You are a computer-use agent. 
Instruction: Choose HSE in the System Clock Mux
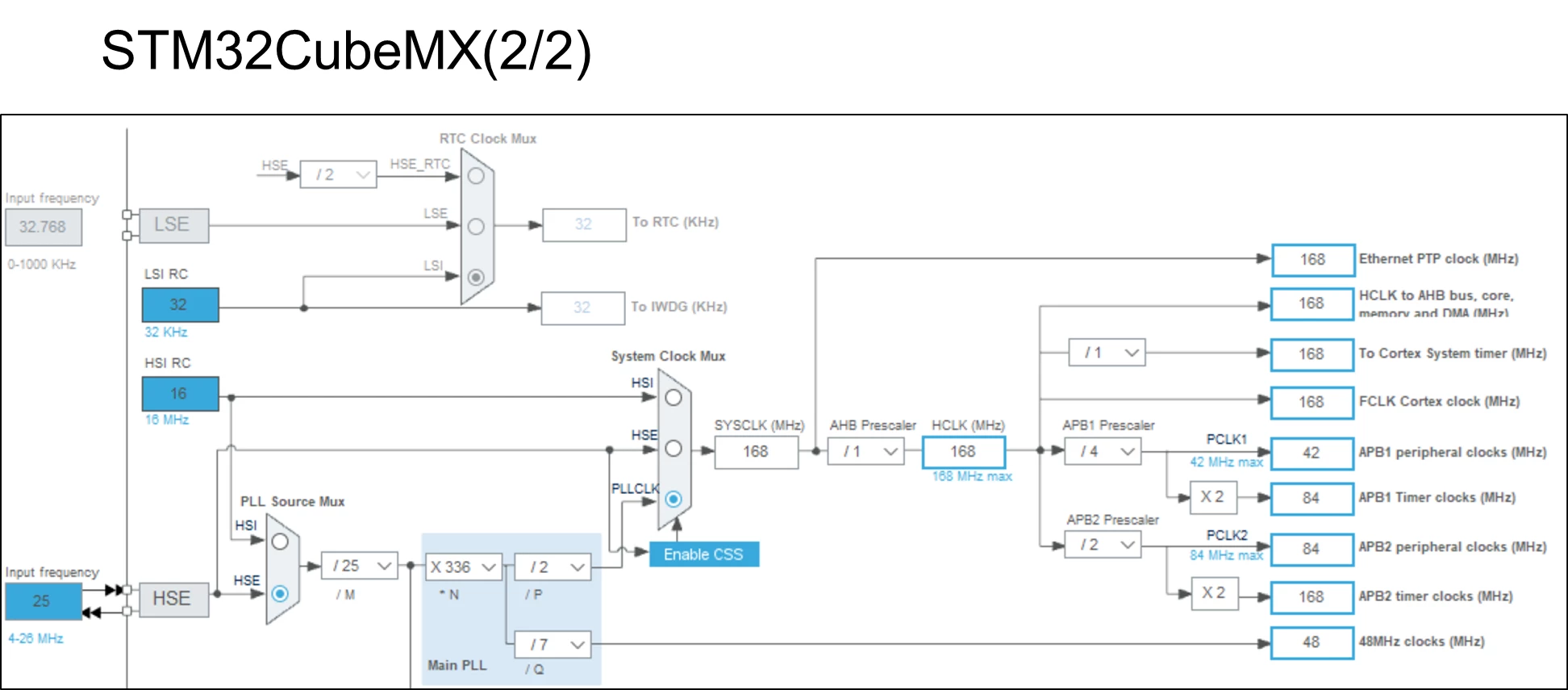click(673, 449)
